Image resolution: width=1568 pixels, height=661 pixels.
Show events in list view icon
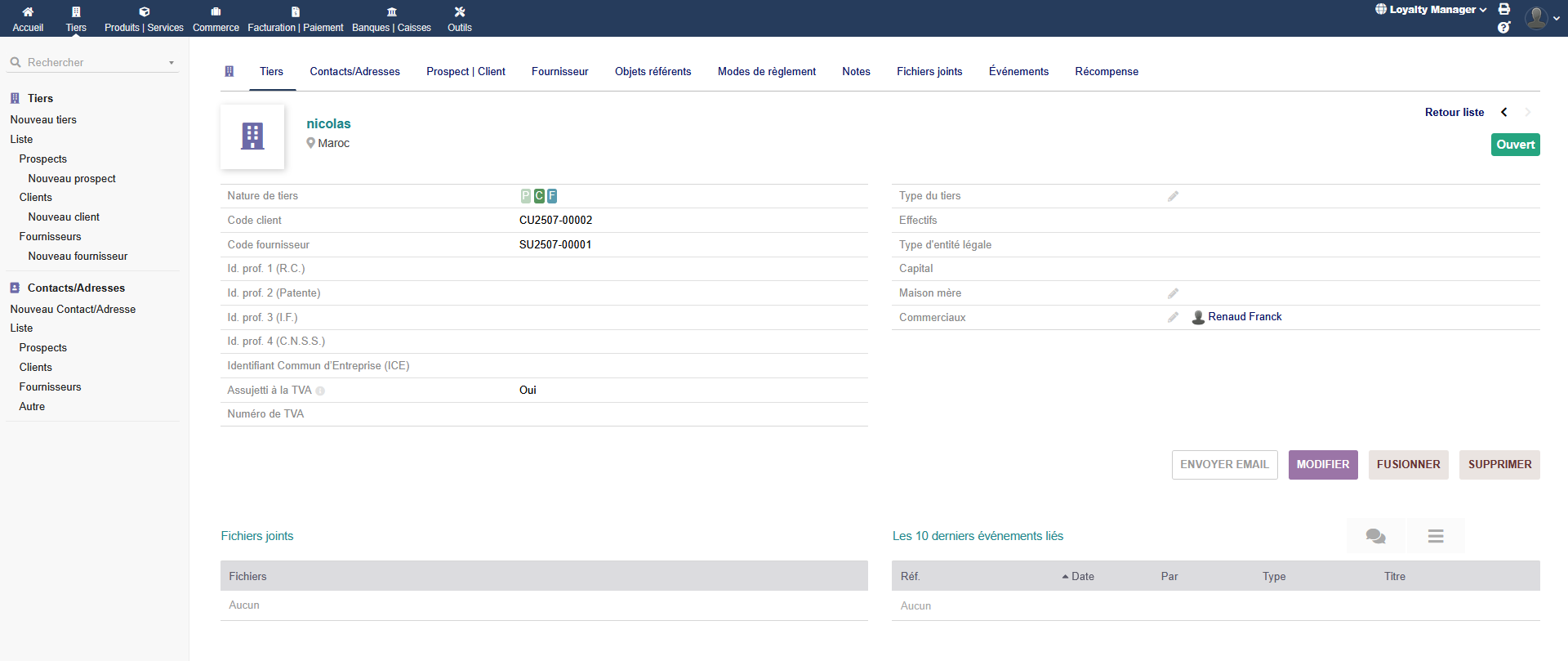[x=1435, y=536]
